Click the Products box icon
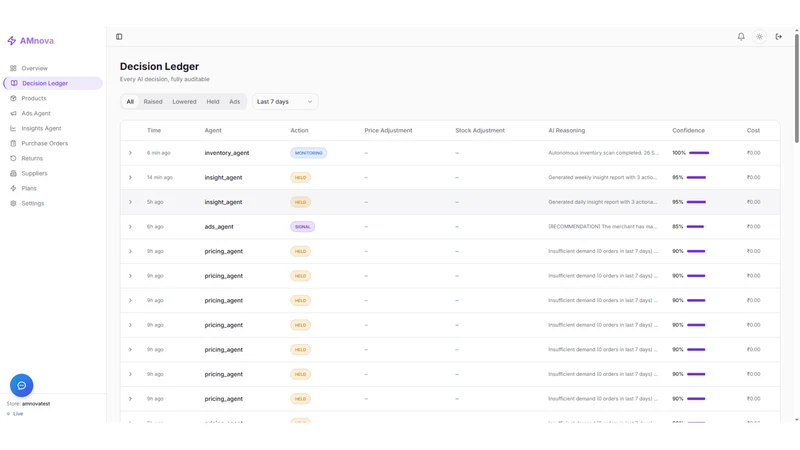Viewport: 800px width, 450px height. point(13,98)
